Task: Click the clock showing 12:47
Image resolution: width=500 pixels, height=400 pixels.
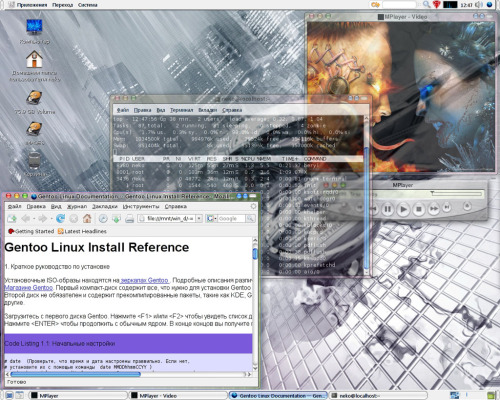Action: click(x=466, y=5)
